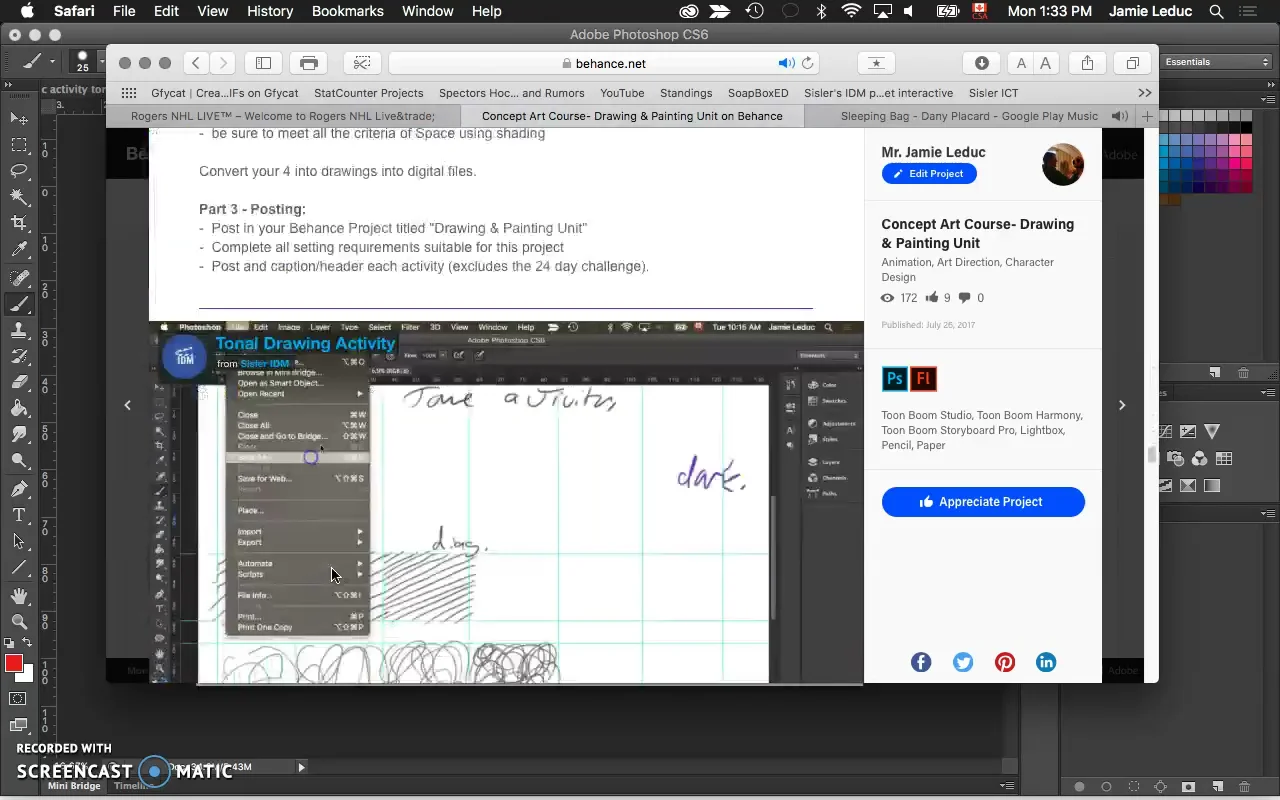Image resolution: width=1280 pixels, height=800 pixels.
Task: Select the Hand tool
Action: coord(19,596)
